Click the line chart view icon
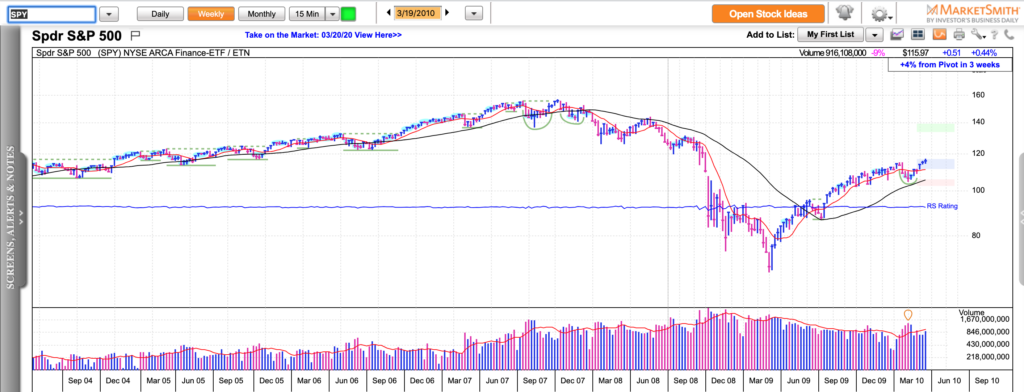The width and height of the screenshot is (1024, 392). point(897,35)
